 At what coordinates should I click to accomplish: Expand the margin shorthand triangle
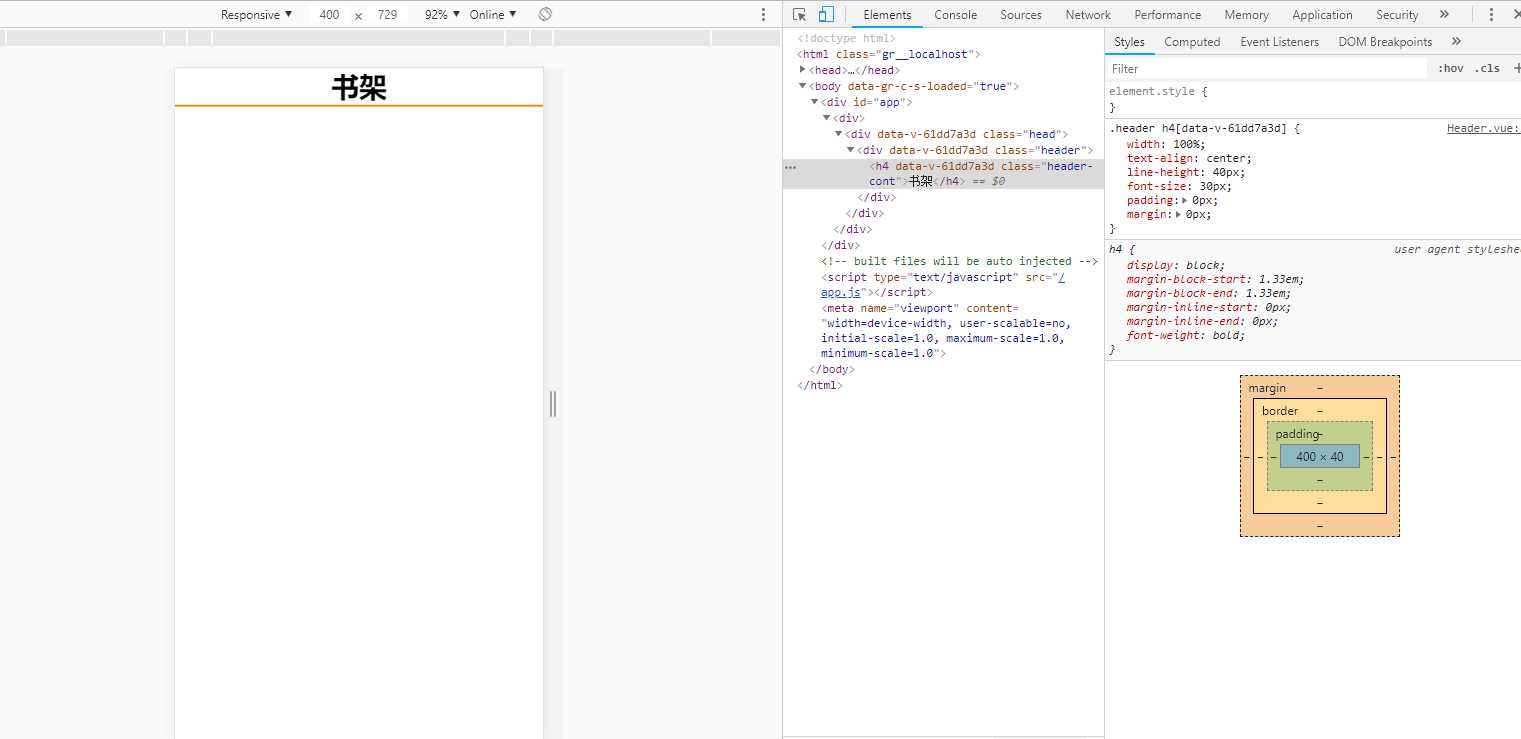tap(1178, 214)
